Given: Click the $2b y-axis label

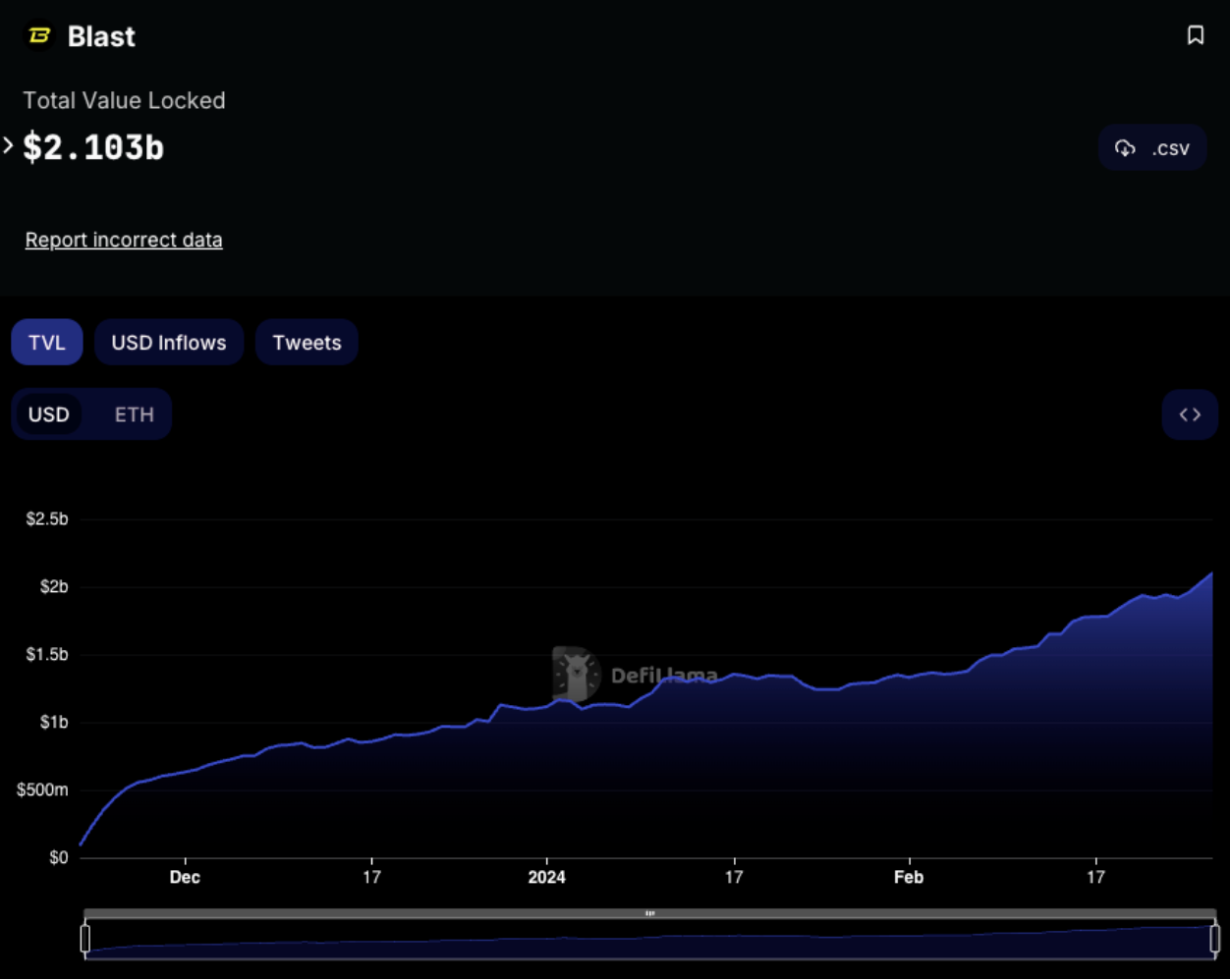Looking at the screenshot, I should coord(54,586).
